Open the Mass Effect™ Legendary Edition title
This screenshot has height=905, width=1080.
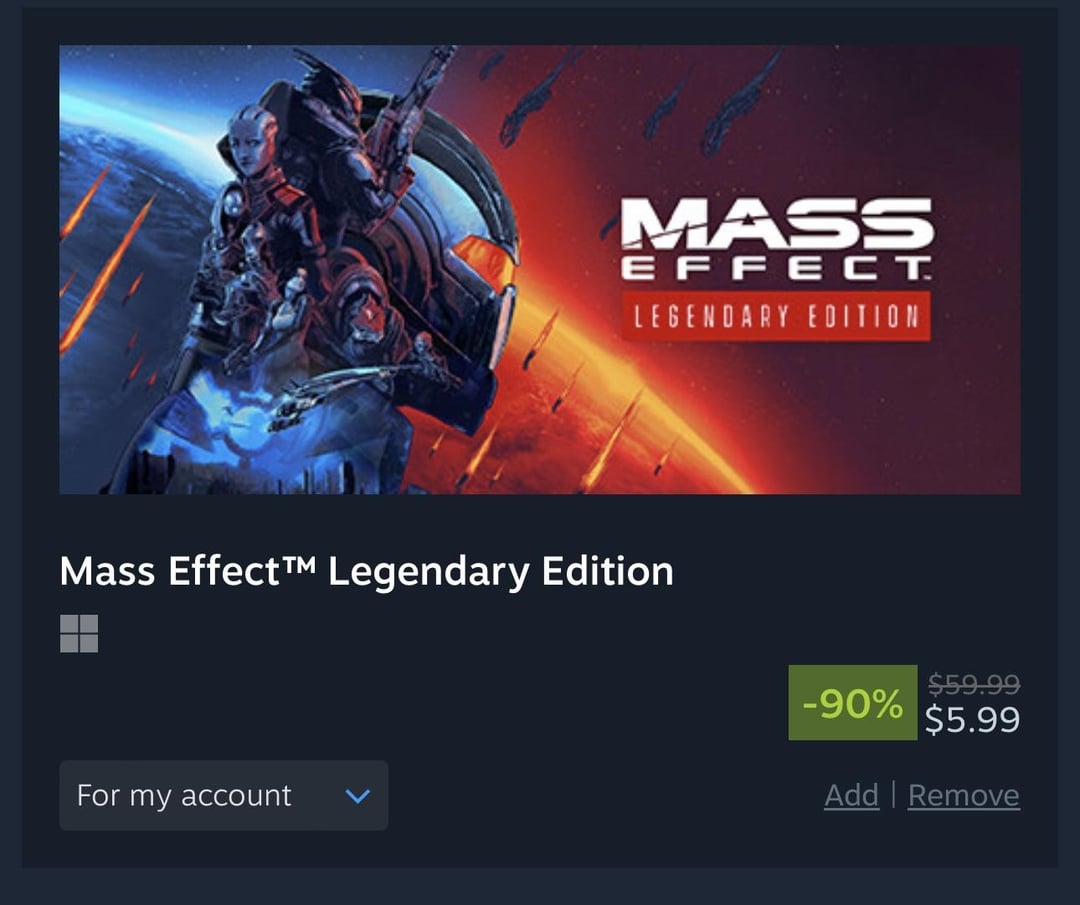(x=366, y=572)
